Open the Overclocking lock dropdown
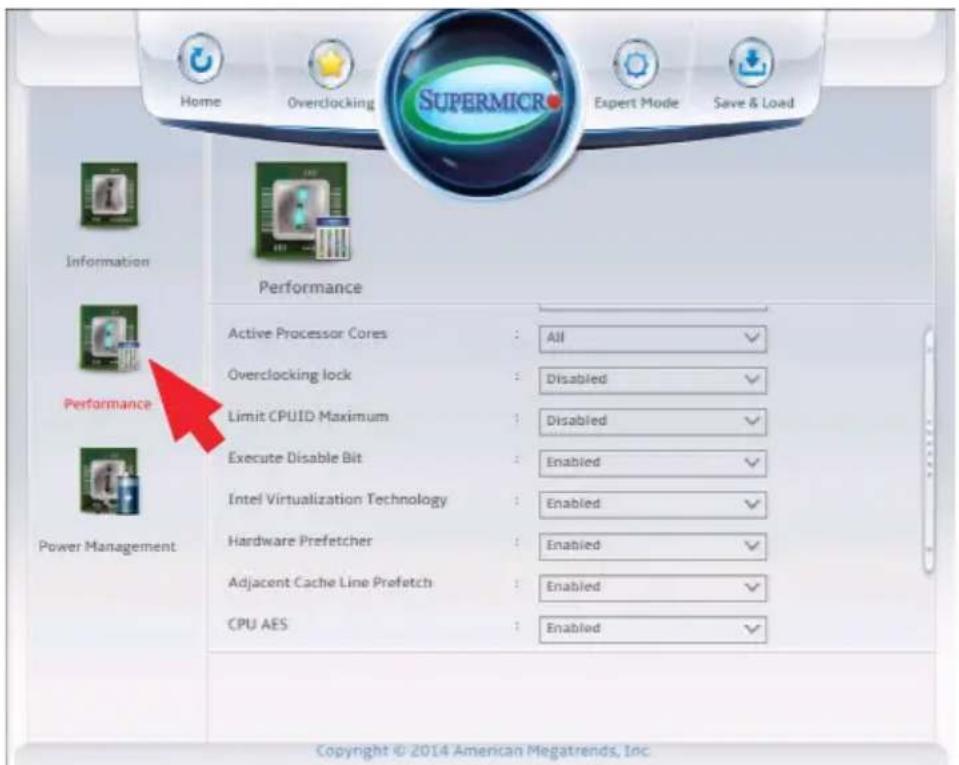 tap(653, 380)
